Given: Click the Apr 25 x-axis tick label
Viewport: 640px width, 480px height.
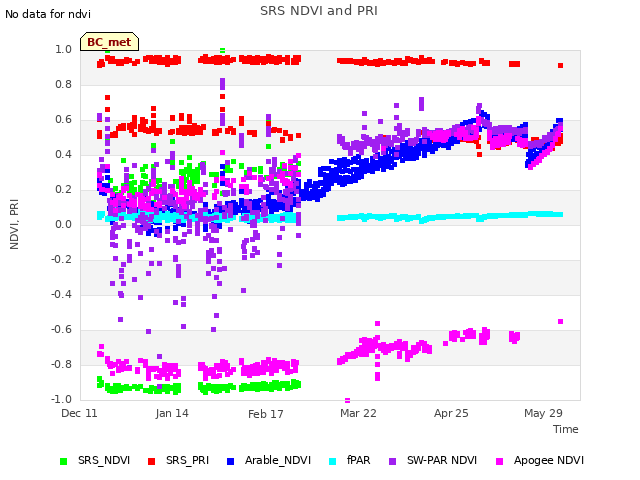Looking at the screenshot, I should (x=451, y=413).
